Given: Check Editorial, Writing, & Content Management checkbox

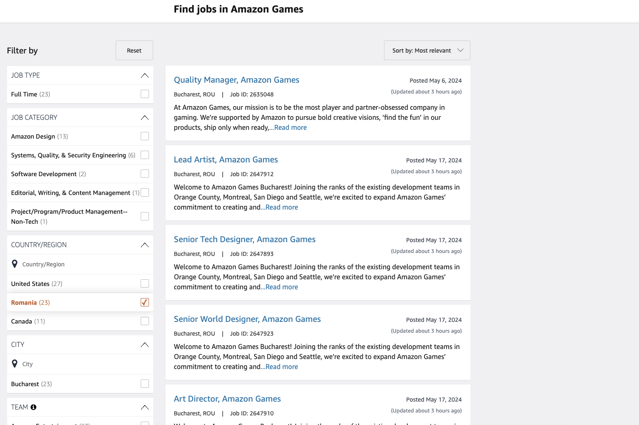Looking at the screenshot, I should tap(145, 192).
